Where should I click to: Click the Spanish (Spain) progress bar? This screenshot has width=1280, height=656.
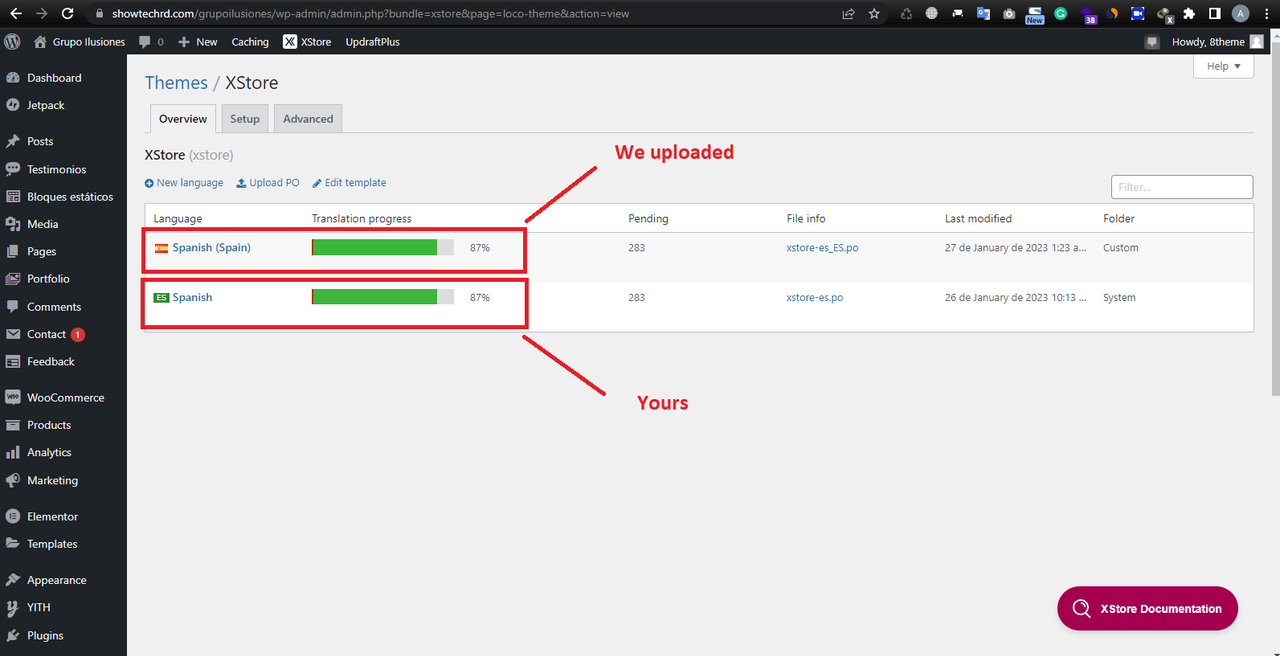[383, 247]
